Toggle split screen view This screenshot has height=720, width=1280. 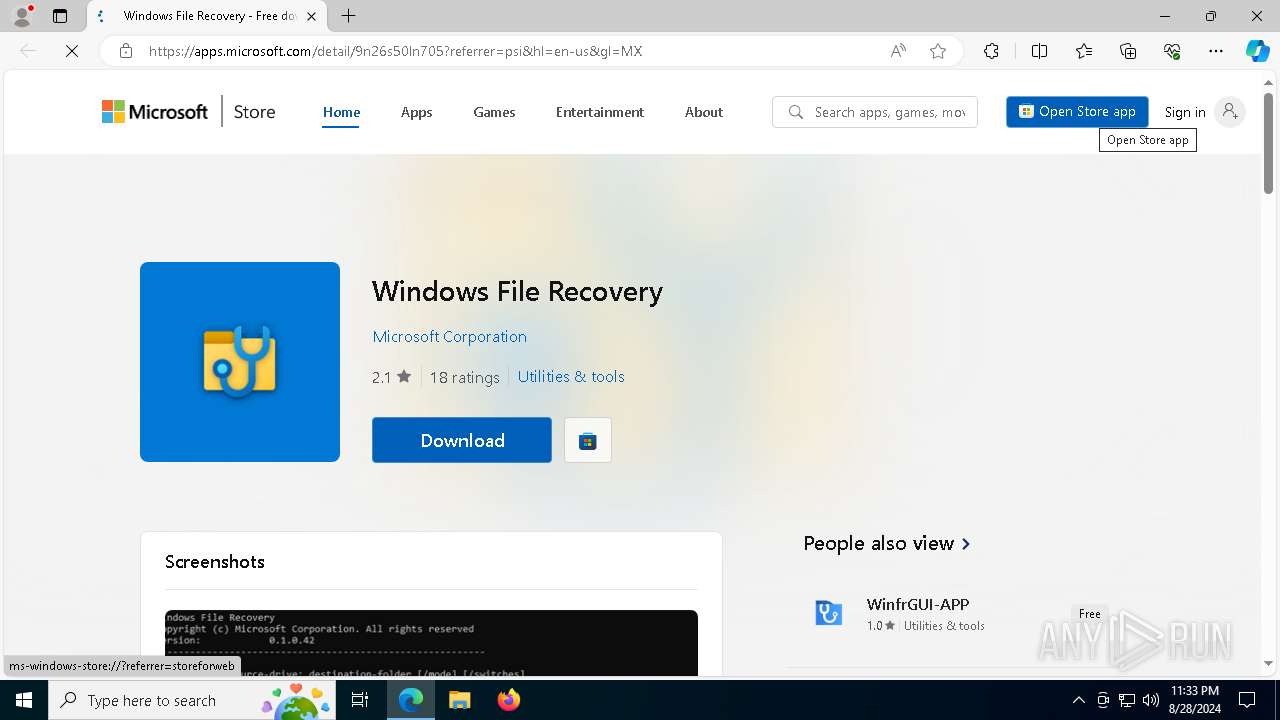[x=1039, y=51]
